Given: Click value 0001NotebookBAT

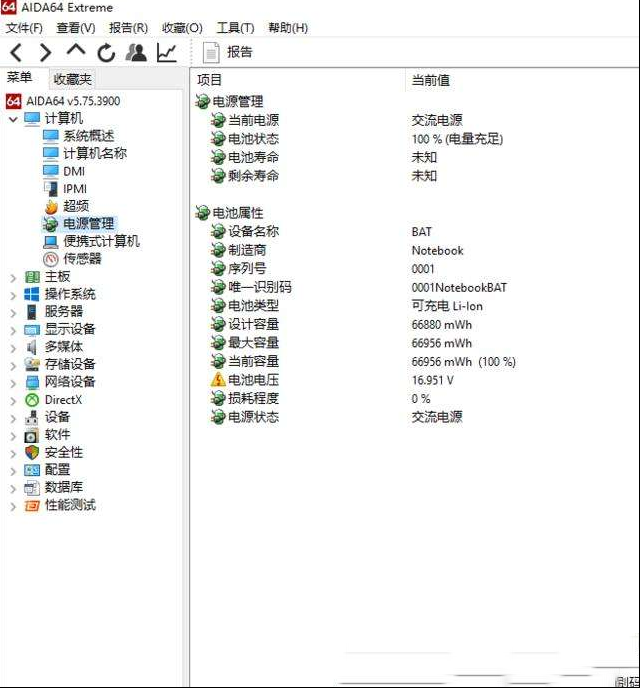Looking at the screenshot, I should (x=459, y=288).
